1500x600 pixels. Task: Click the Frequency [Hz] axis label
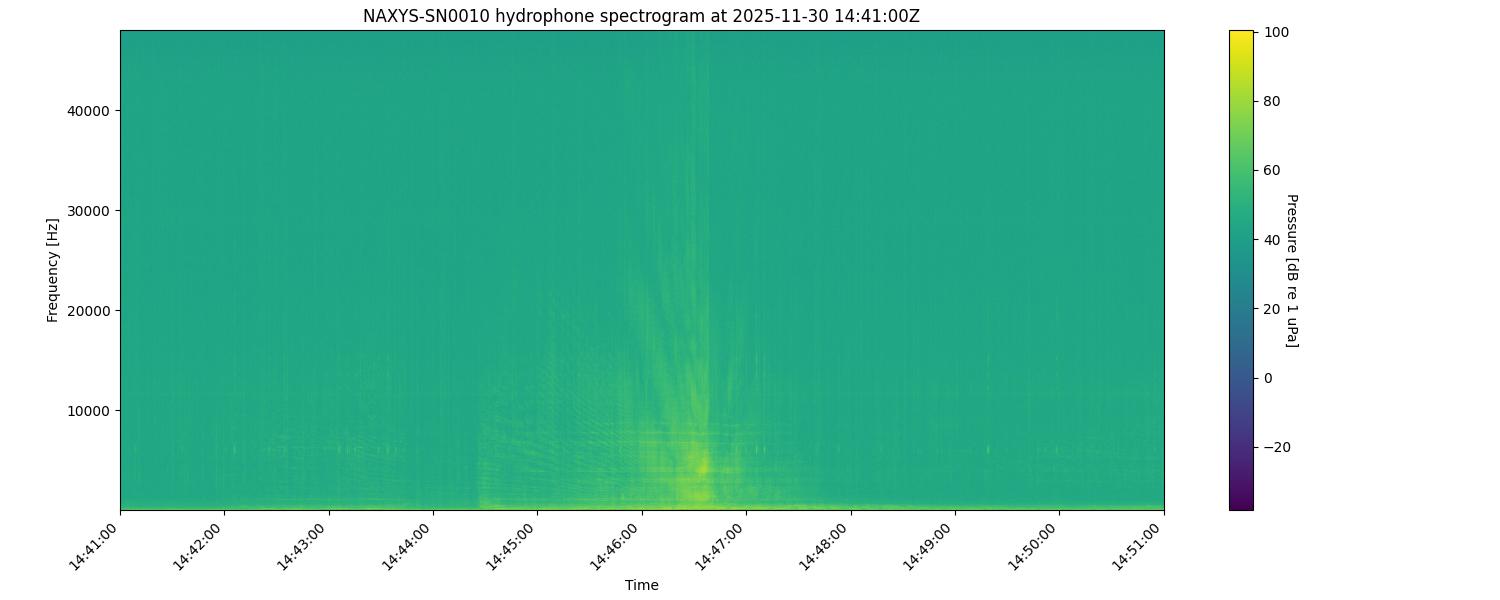click(53, 270)
